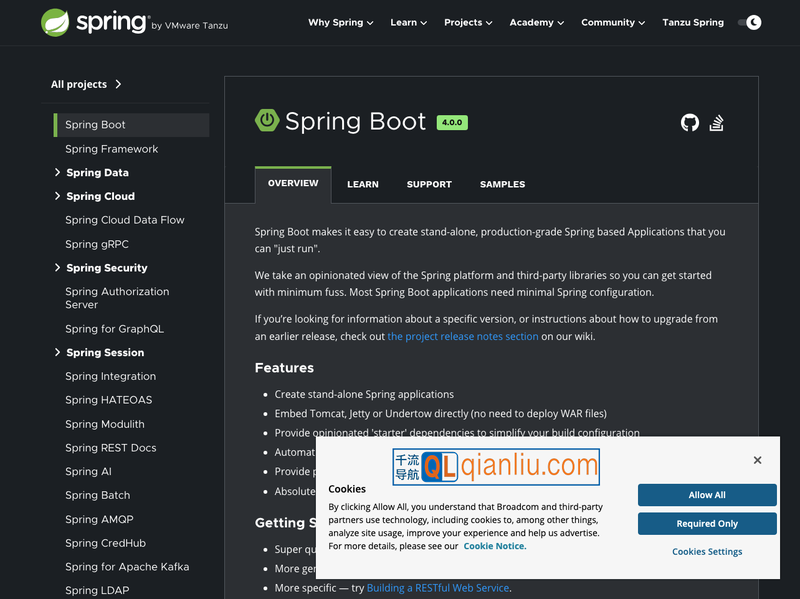Expand the Spring Cloud section

[57, 196]
